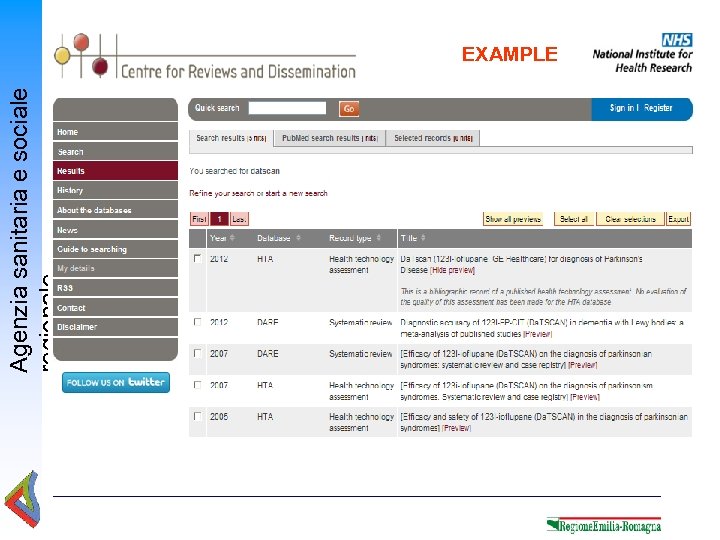Sort results by Title column arrows
This screenshot has width=720, height=540.
click(x=423, y=238)
